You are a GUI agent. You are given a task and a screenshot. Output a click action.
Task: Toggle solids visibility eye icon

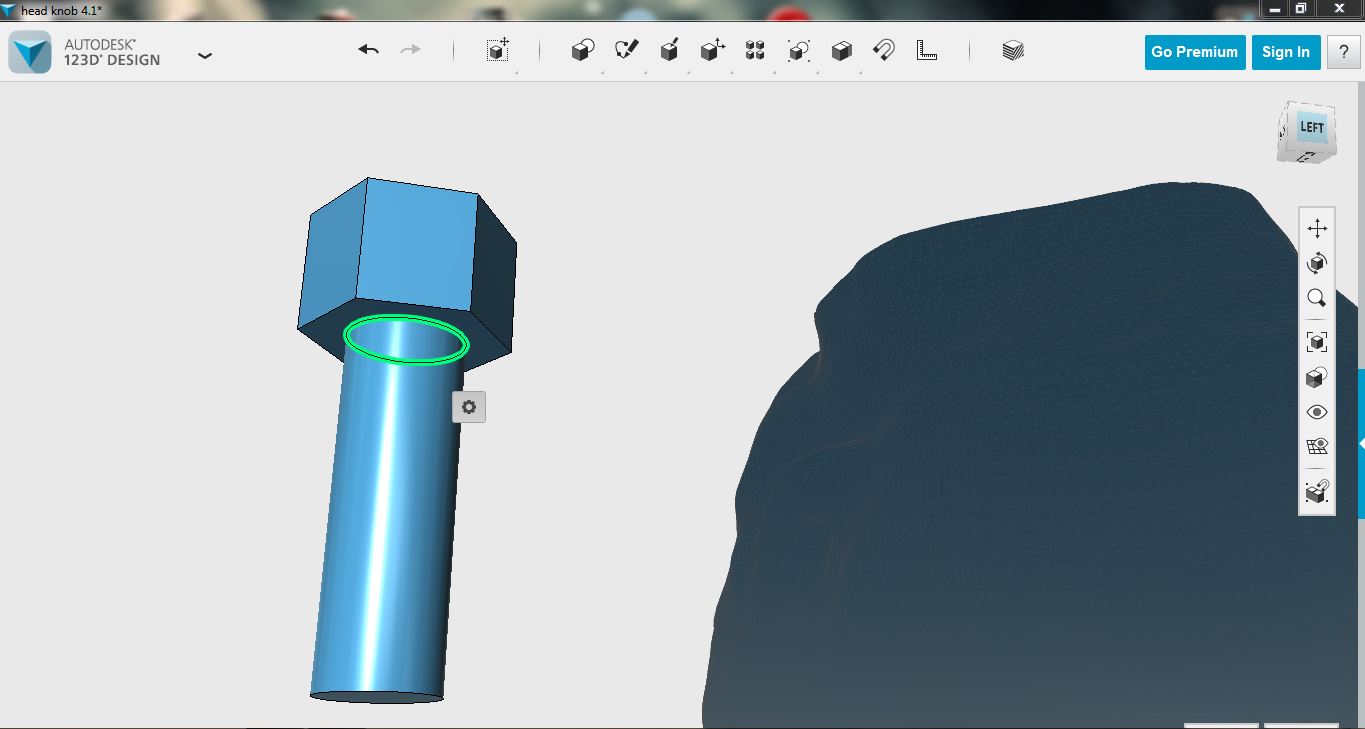[x=1317, y=412]
